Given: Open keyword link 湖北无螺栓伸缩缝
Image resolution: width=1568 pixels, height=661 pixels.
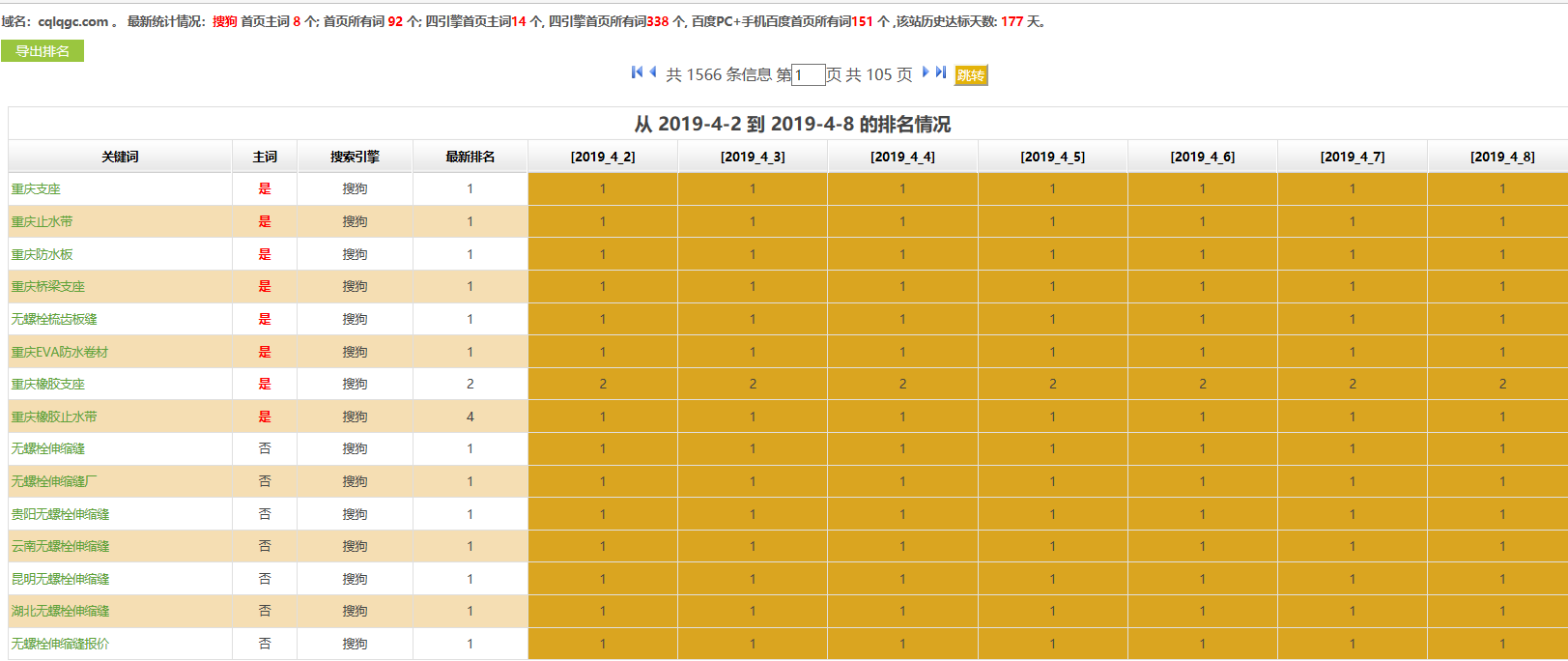Looking at the screenshot, I should pyautogui.click(x=60, y=612).
